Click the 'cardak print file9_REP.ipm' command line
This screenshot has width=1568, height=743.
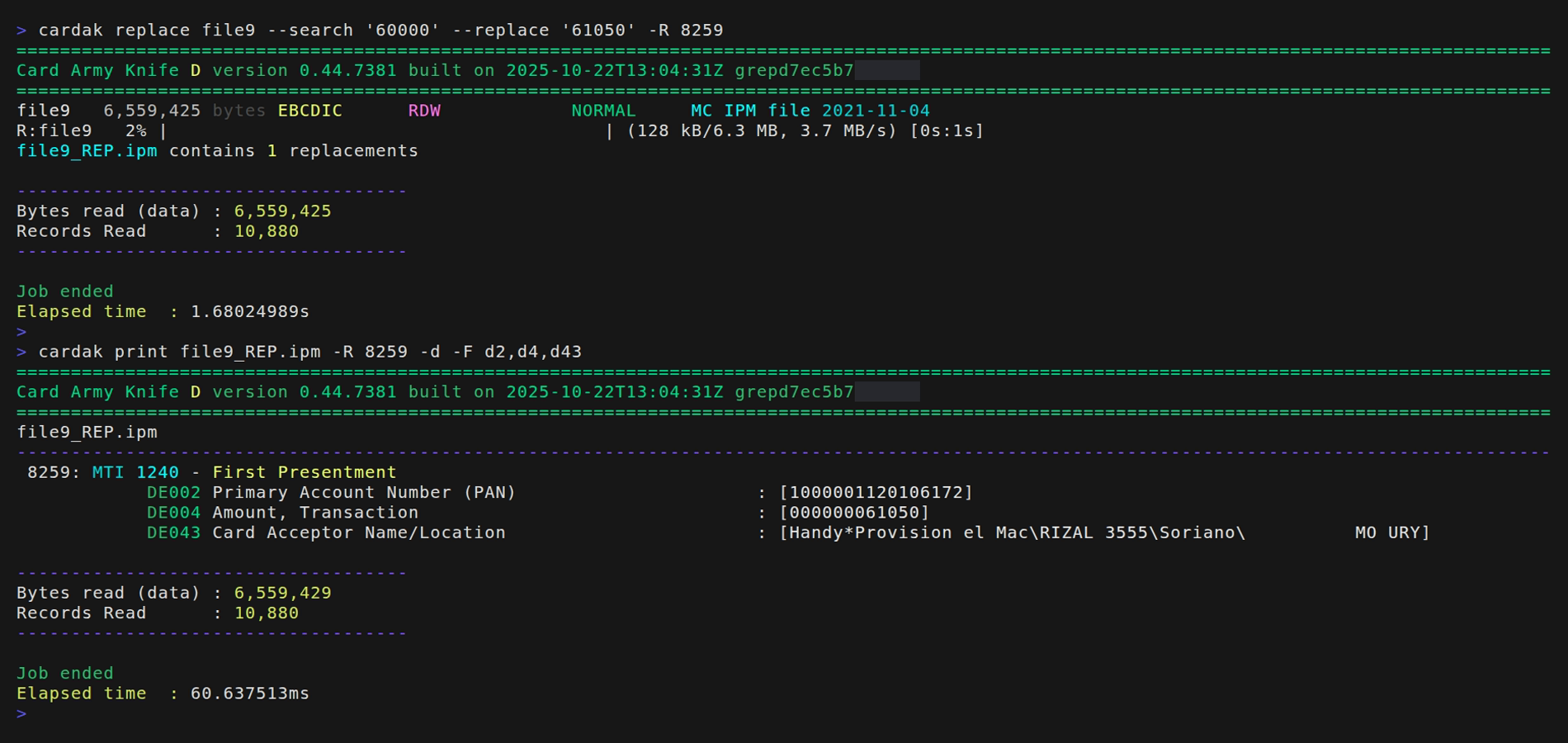[x=309, y=352]
